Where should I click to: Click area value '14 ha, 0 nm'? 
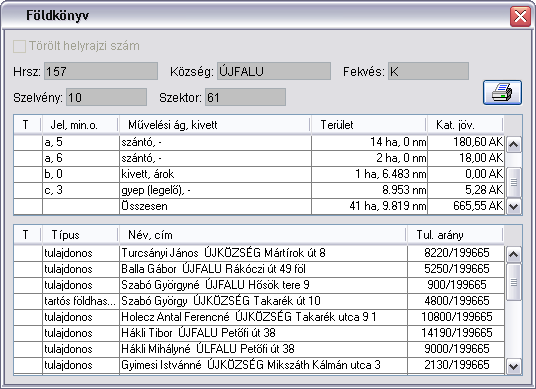pyautogui.click(x=370, y=142)
